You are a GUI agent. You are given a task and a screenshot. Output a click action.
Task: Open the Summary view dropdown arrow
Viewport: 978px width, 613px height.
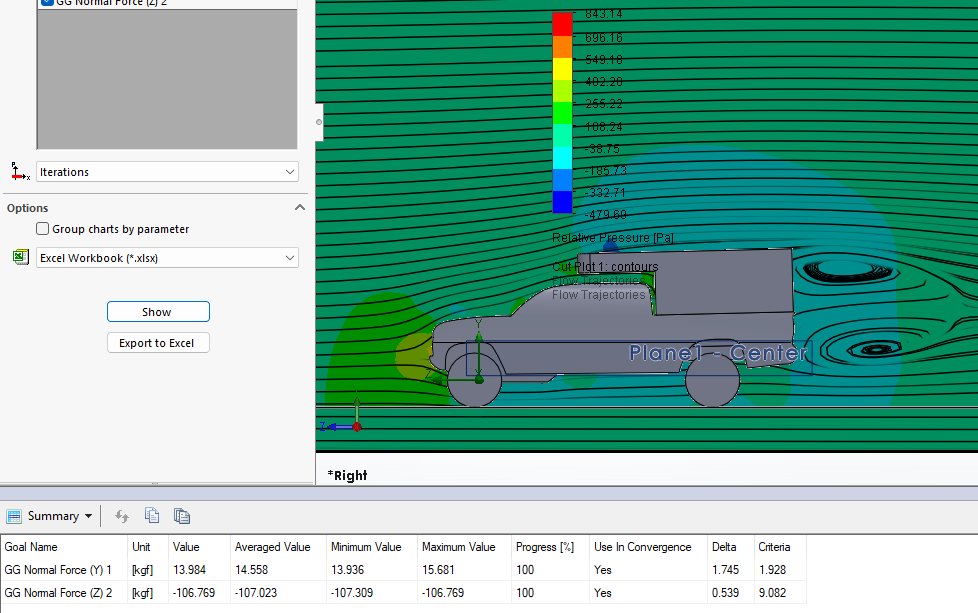click(x=89, y=516)
